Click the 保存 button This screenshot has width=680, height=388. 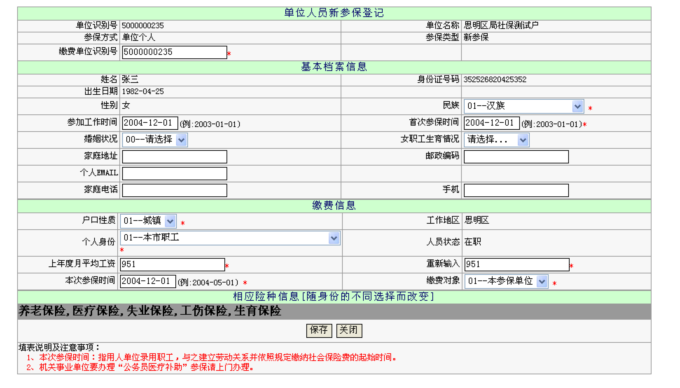[319, 330]
